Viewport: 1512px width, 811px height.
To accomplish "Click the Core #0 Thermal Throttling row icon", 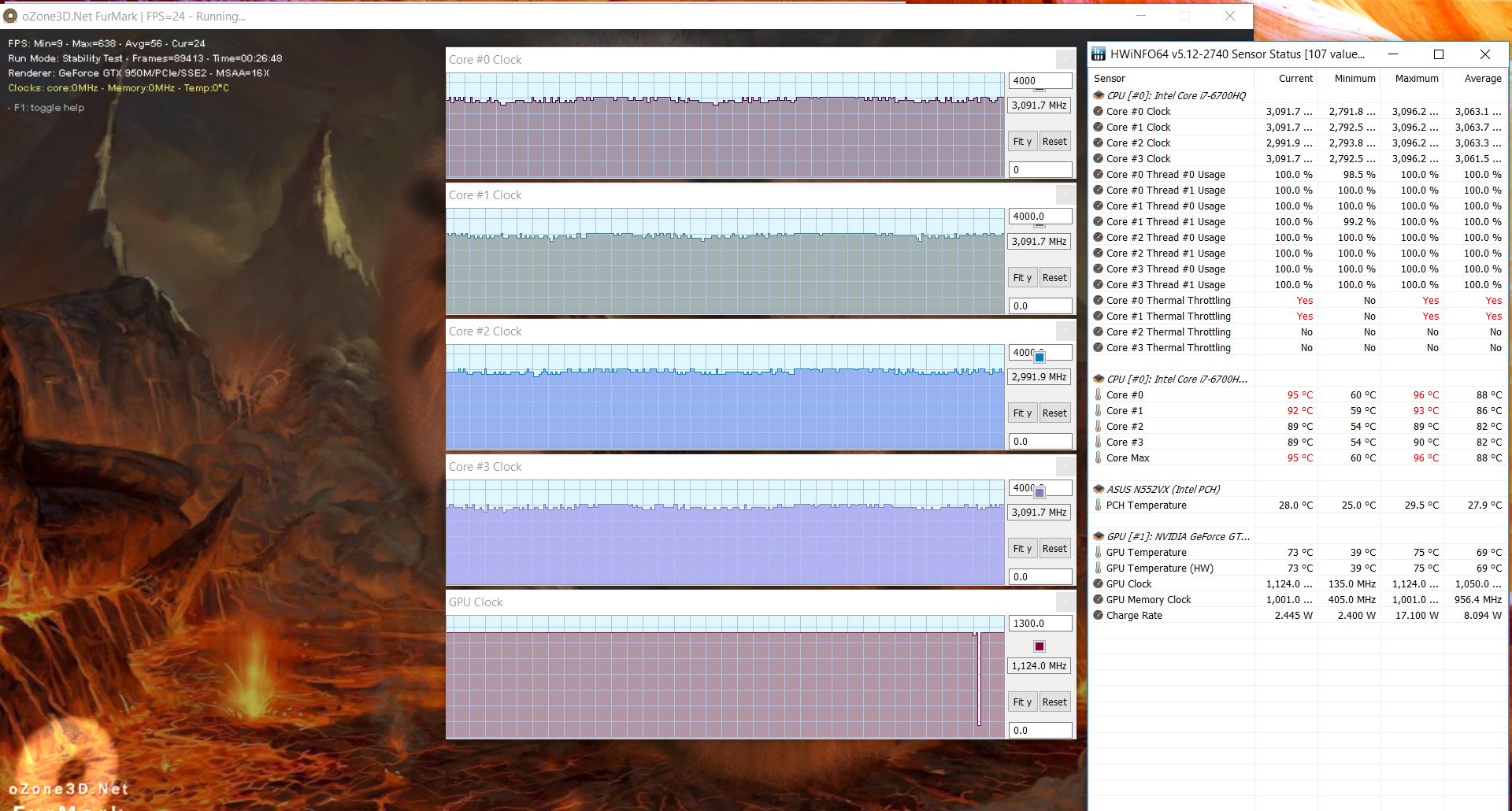I will click(x=1099, y=300).
